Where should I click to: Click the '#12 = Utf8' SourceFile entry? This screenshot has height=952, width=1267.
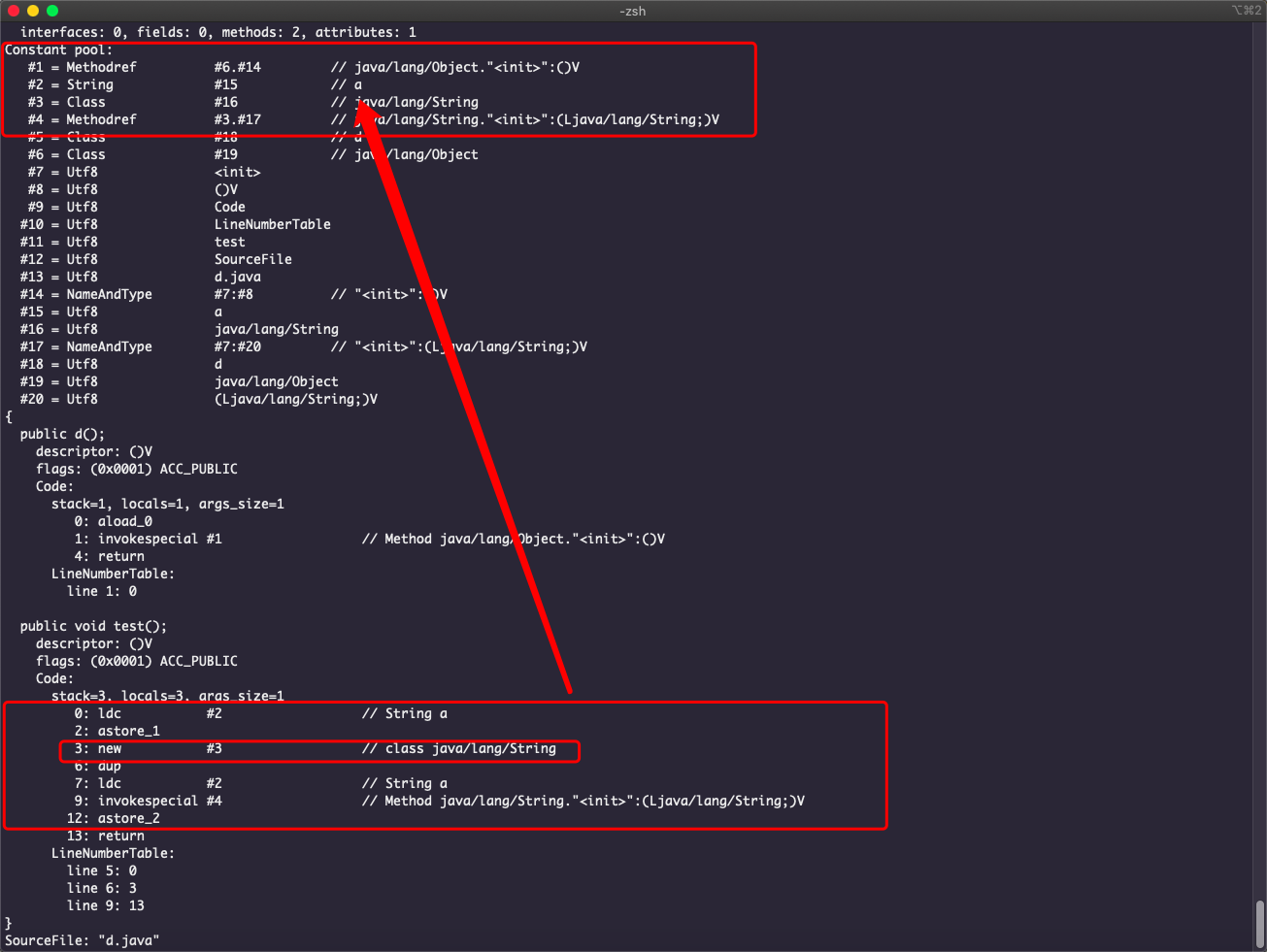[156, 259]
